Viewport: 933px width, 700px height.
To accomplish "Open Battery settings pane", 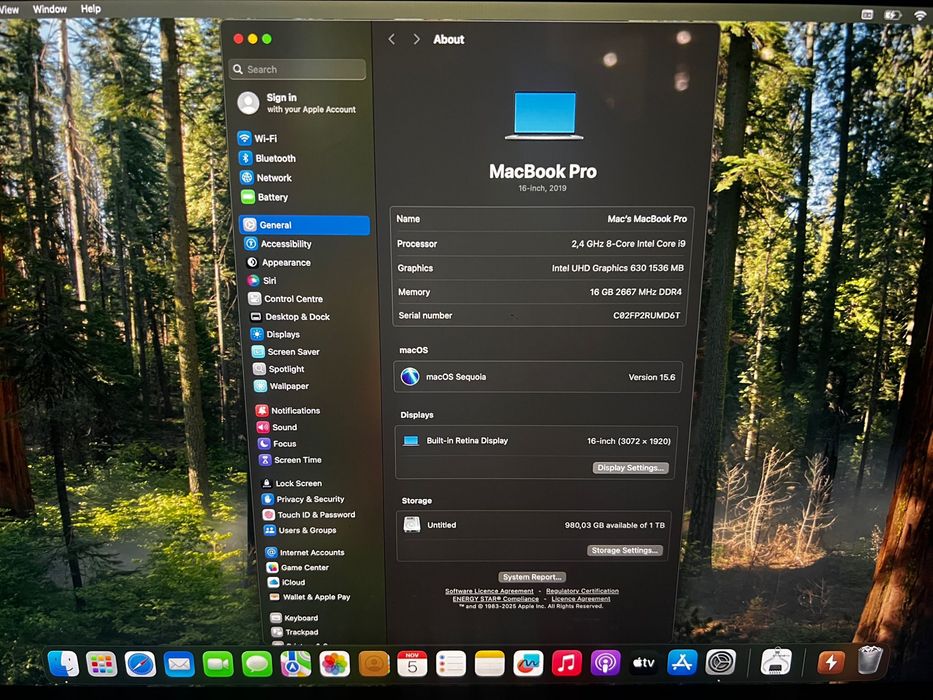I will (265, 197).
